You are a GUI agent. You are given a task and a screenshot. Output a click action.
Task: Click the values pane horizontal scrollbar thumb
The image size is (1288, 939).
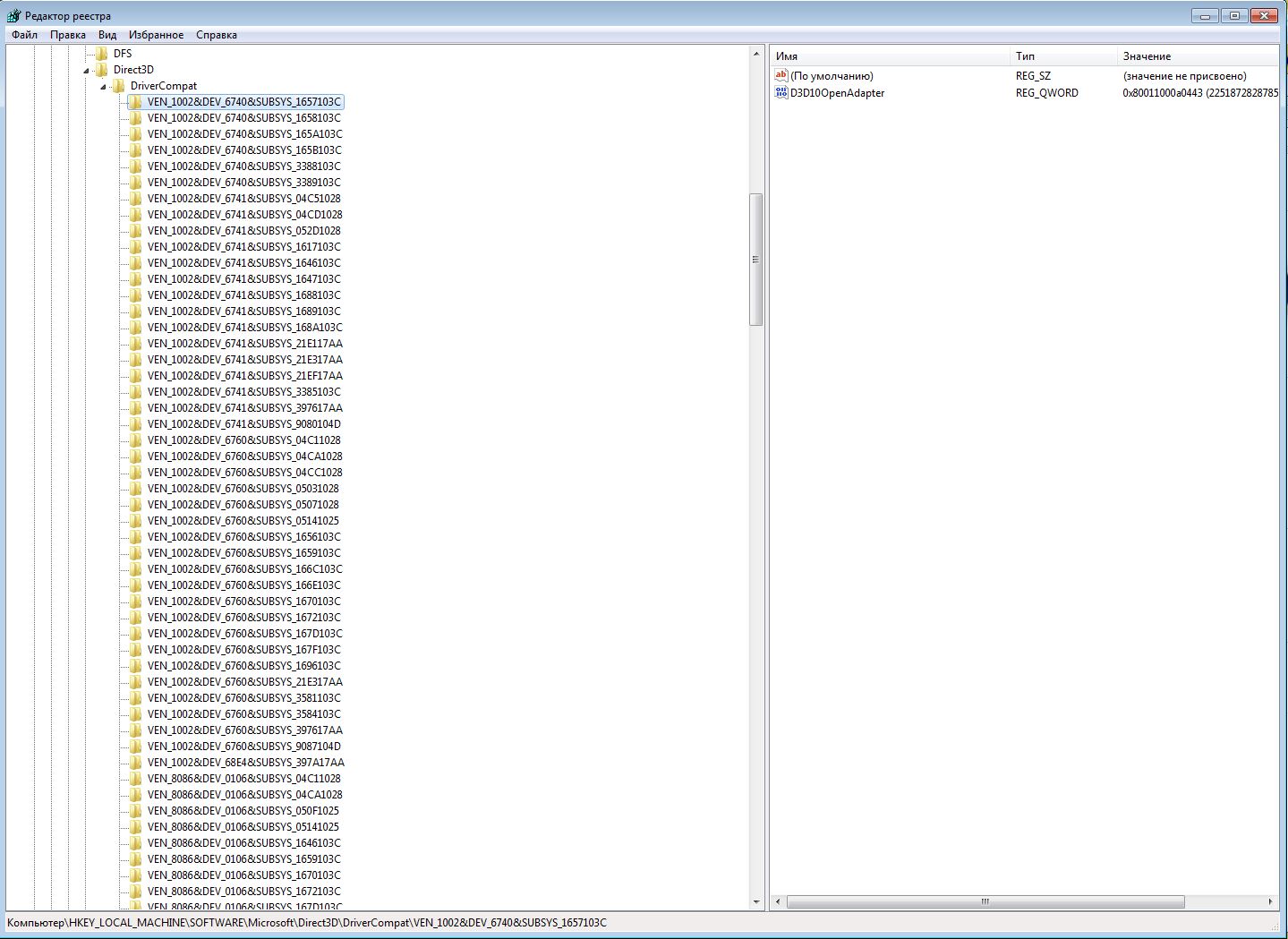[985, 901]
